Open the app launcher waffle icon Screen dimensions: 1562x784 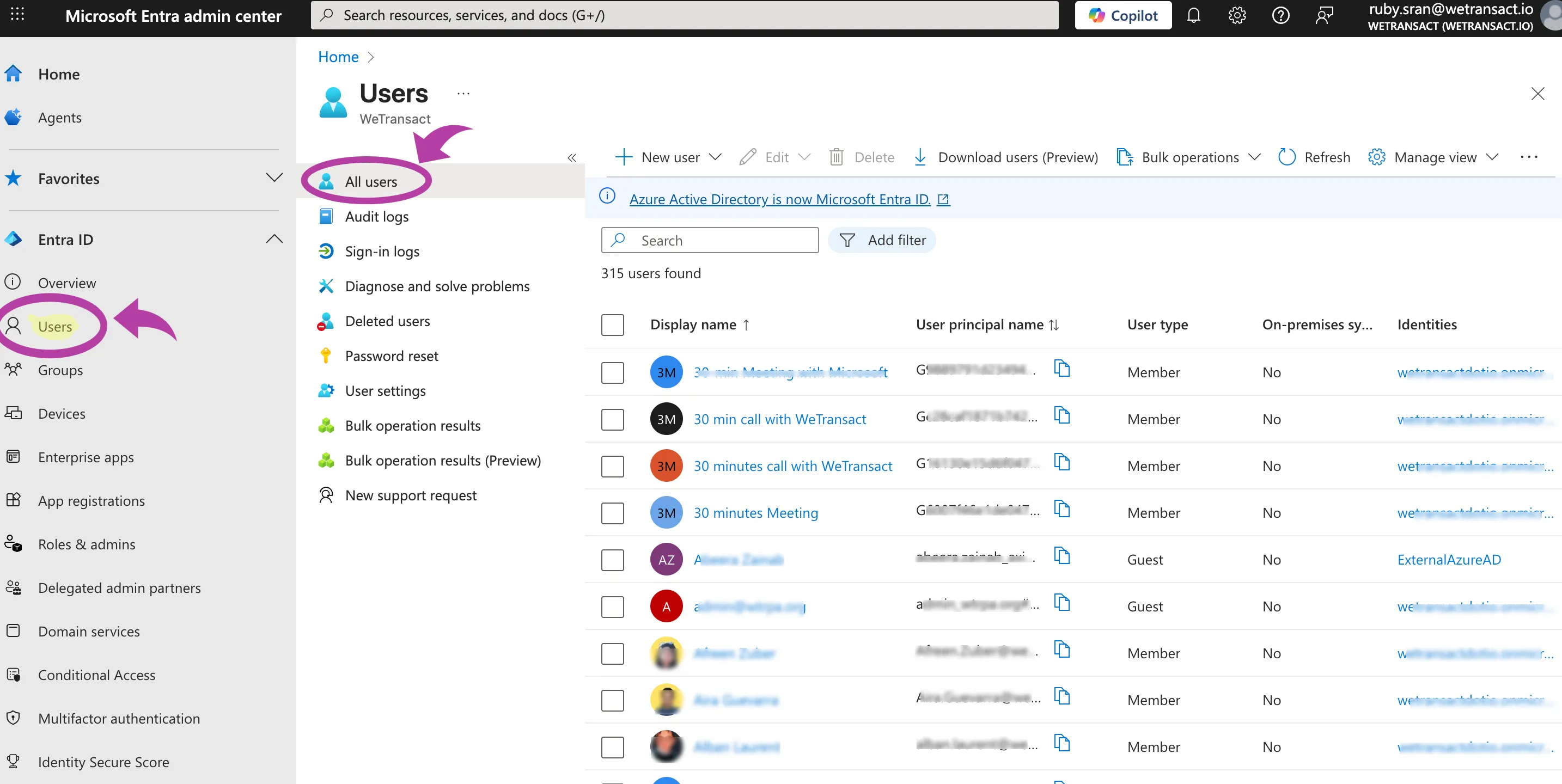click(17, 15)
